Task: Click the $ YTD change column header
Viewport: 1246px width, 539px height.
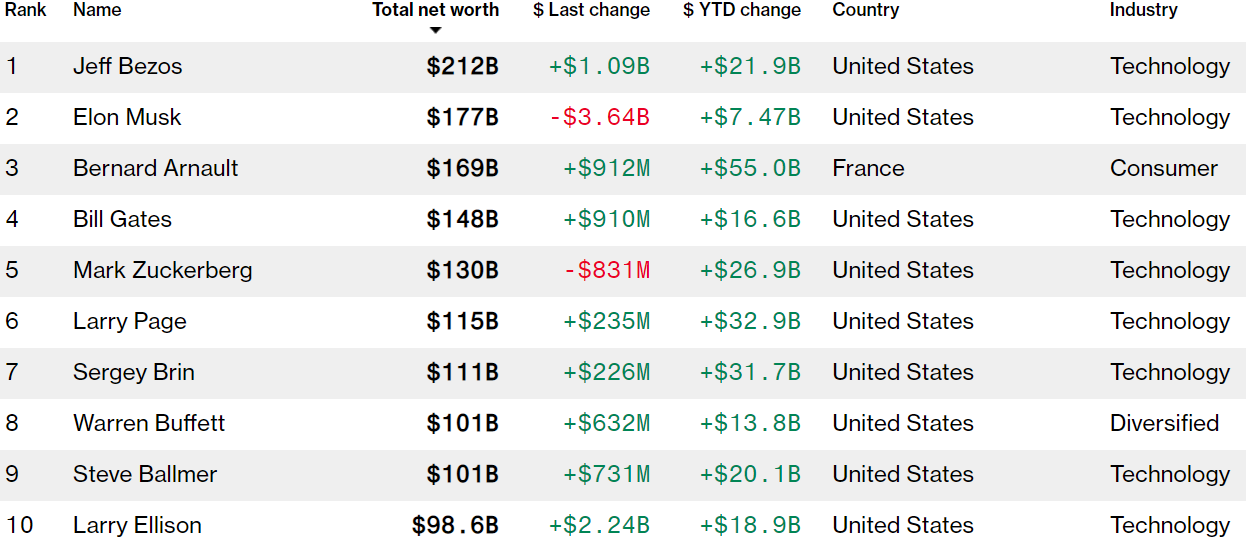Action: point(742,10)
